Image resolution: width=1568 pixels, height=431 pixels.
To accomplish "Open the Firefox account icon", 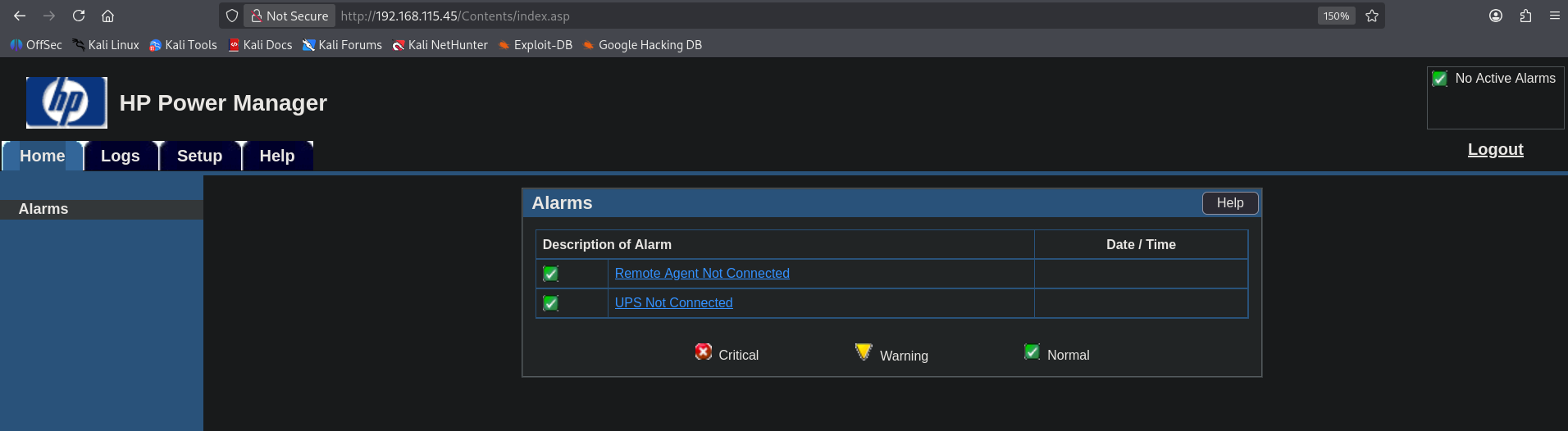I will 1496,16.
